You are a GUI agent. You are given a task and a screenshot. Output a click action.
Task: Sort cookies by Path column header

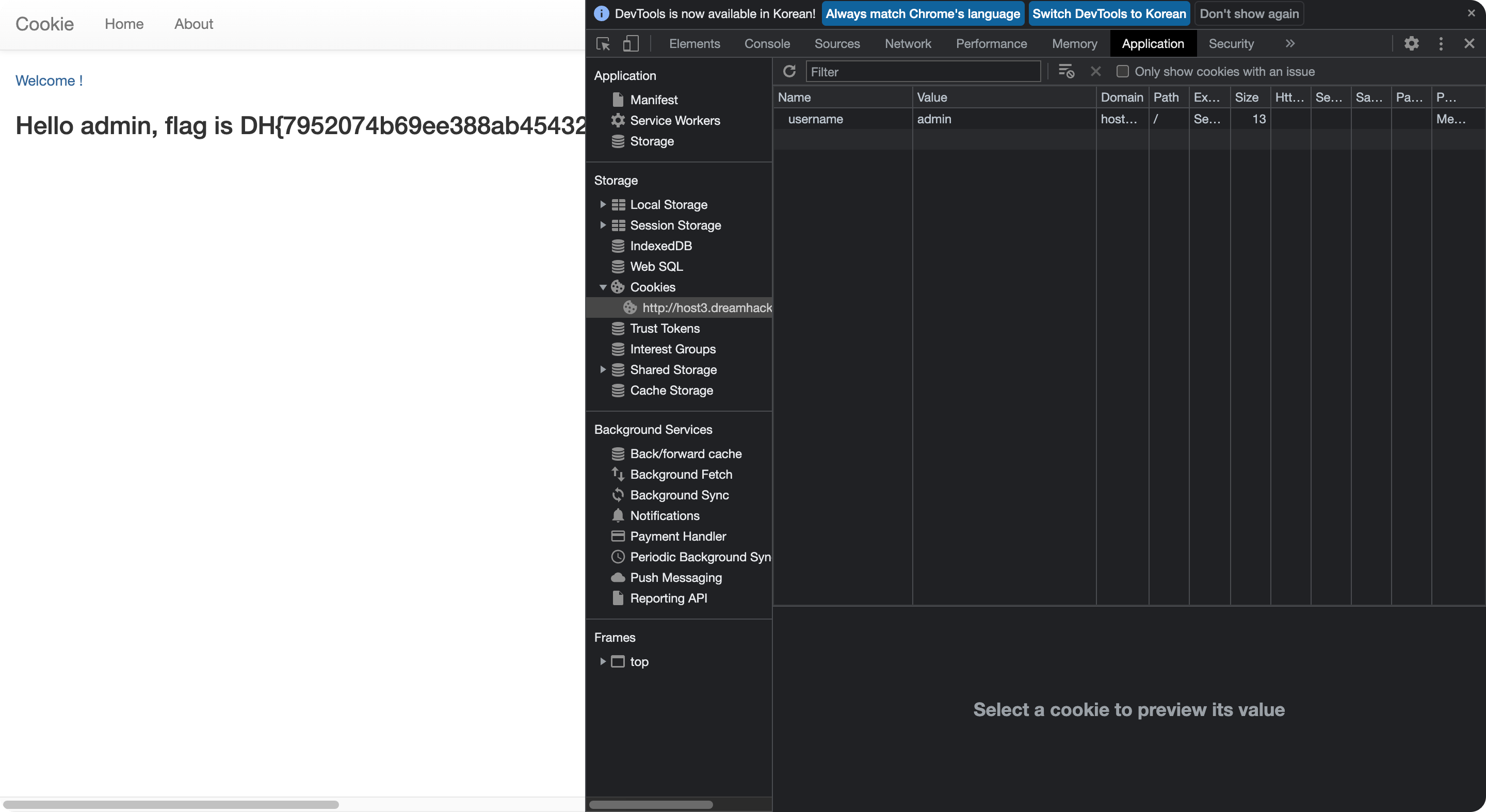(x=1168, y=97)
